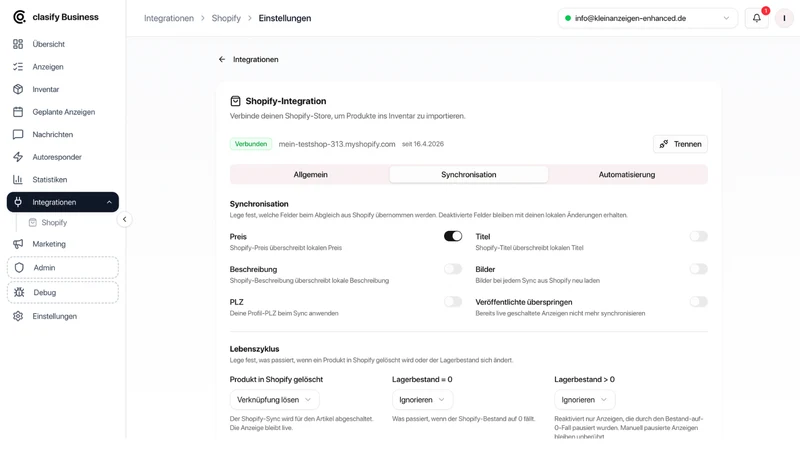
Task: Open Nachrichten in the sidebar
Action: [63, 134]
